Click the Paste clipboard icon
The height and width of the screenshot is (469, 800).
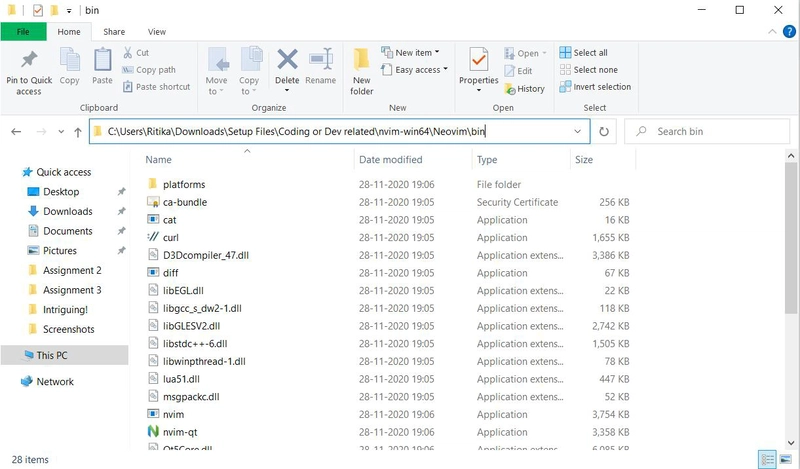102,60
